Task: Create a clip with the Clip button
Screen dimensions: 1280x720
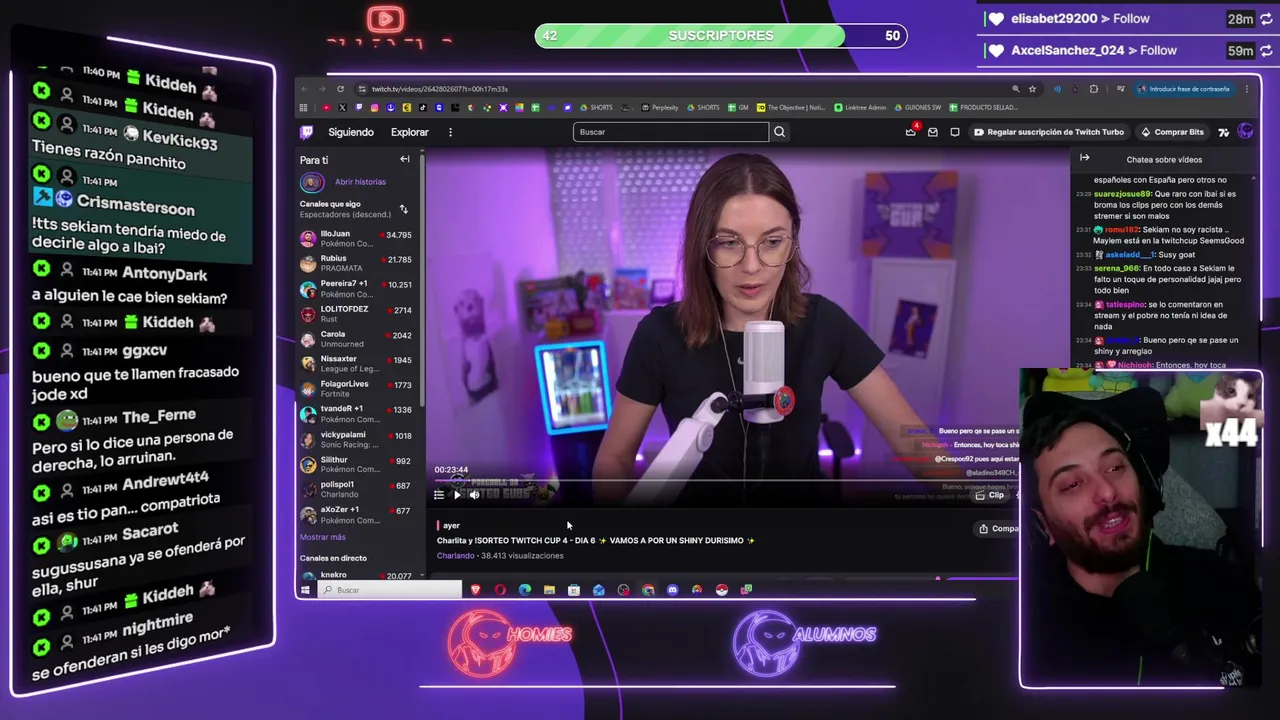Action: 990,495
